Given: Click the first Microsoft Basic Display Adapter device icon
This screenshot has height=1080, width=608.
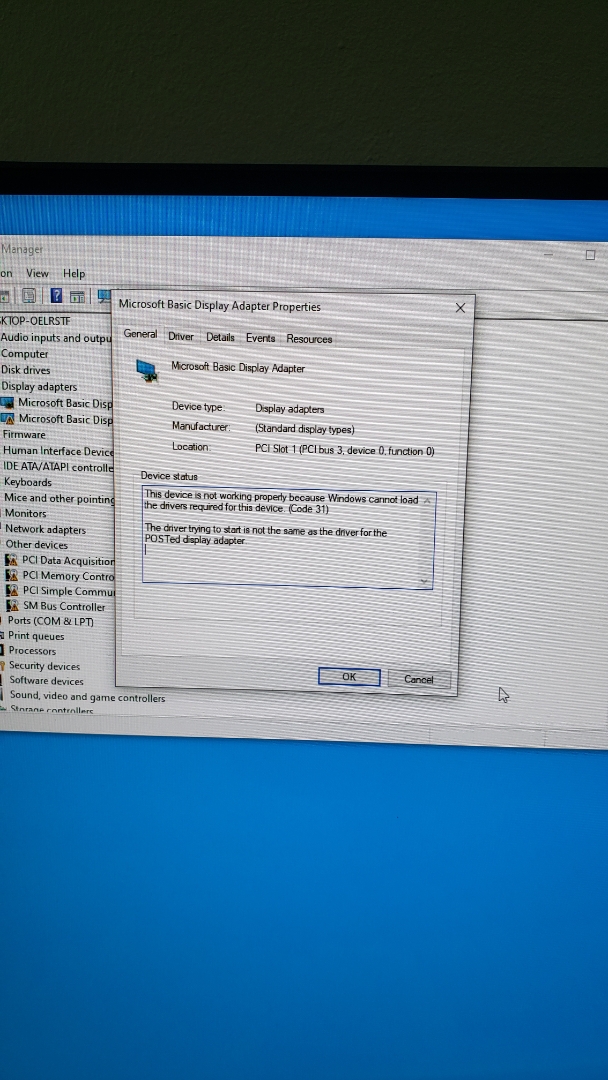Looking at the screenshot, I should point(8,403).
